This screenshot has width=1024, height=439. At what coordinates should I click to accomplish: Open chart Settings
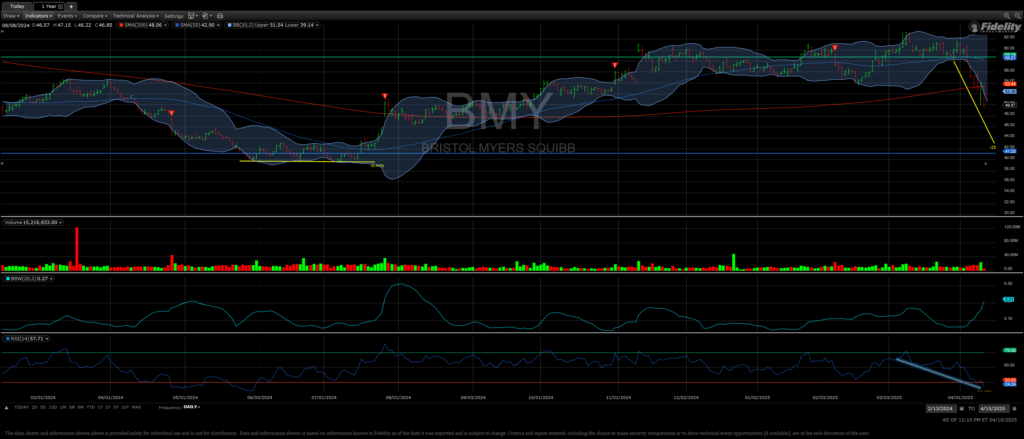click(x=174, y=16)
